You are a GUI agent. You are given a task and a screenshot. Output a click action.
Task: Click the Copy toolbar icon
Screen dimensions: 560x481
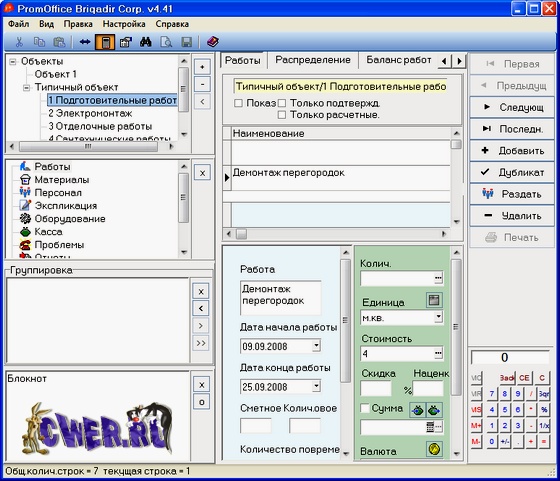coord(39,42)
